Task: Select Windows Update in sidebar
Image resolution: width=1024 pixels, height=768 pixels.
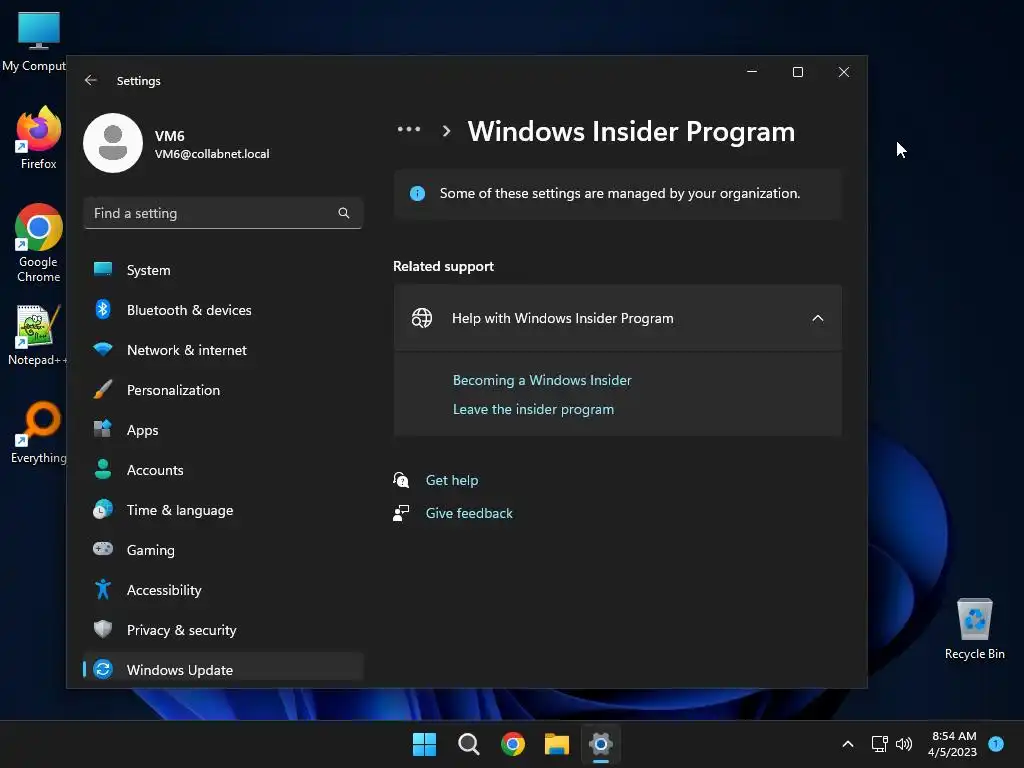Action: click(223, 667)
